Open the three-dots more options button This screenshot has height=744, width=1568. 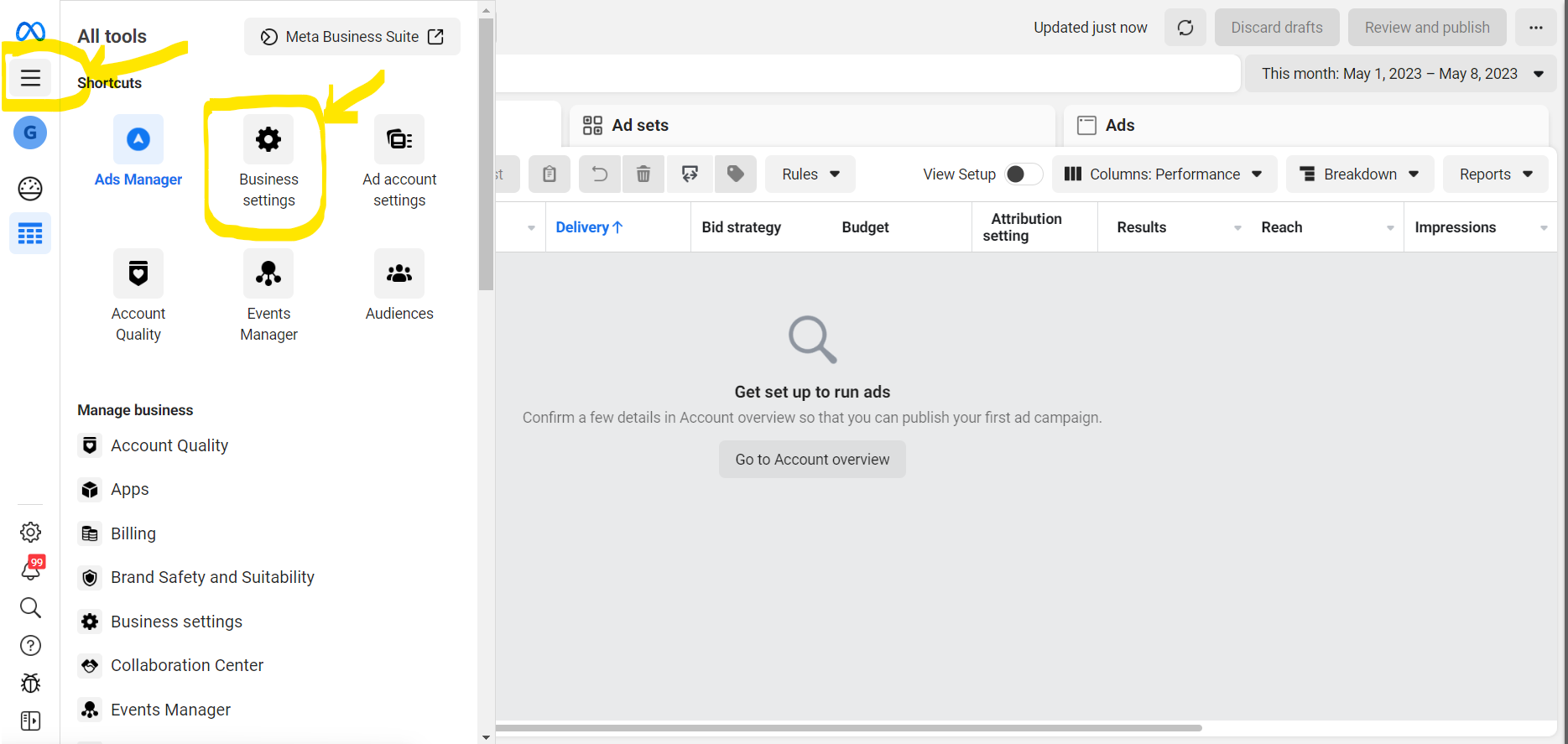click(x=1536, y=28)
